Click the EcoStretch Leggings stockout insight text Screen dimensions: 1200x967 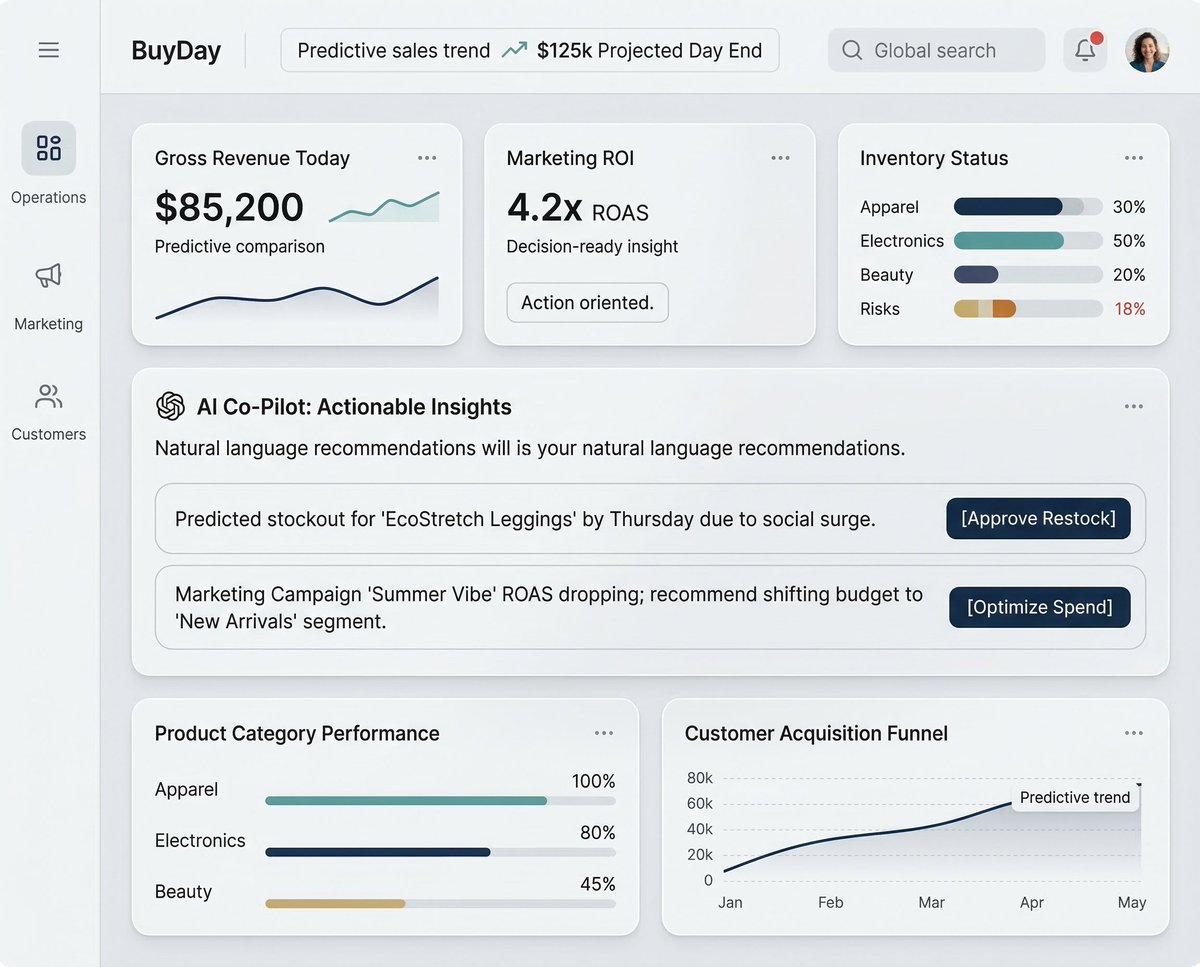click(525, 519)
